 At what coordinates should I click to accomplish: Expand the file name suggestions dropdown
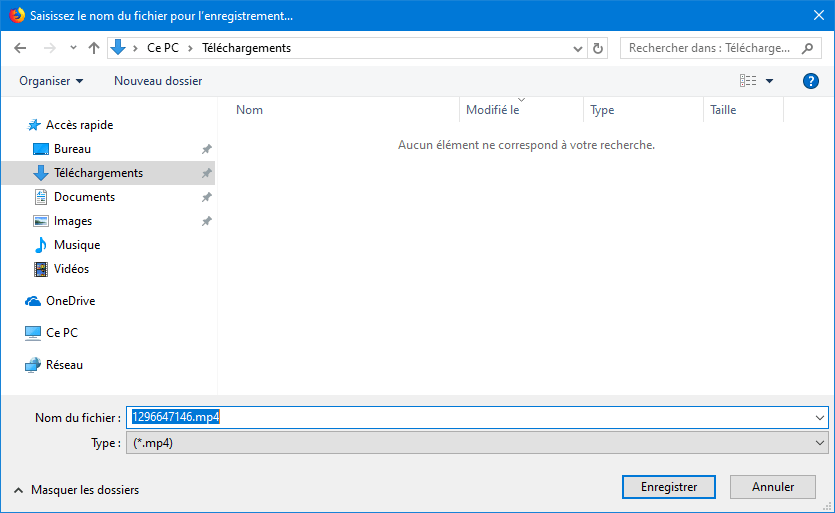pos(820,418)
